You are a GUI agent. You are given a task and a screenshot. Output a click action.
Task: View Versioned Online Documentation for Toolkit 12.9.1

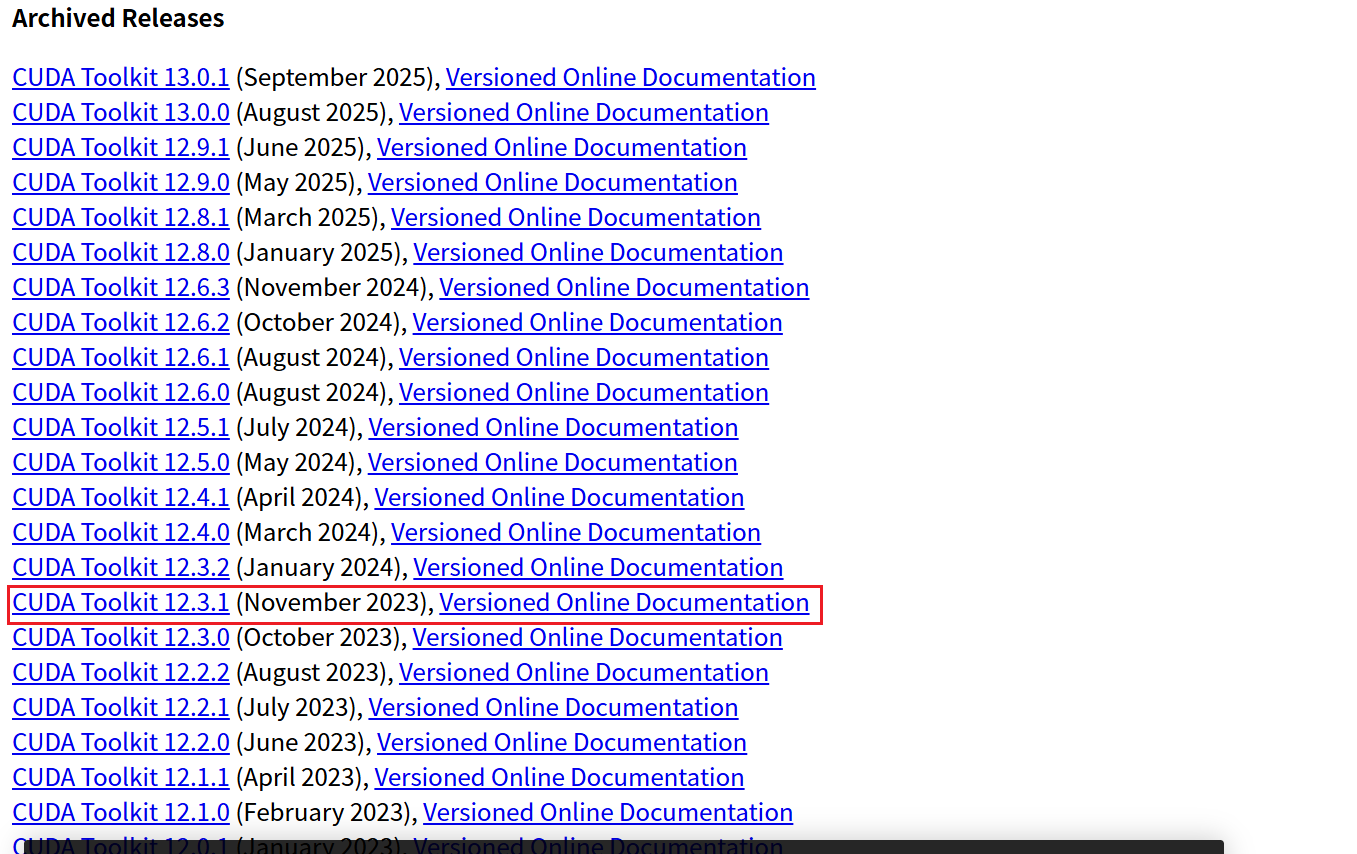click(x=562, y=147)
